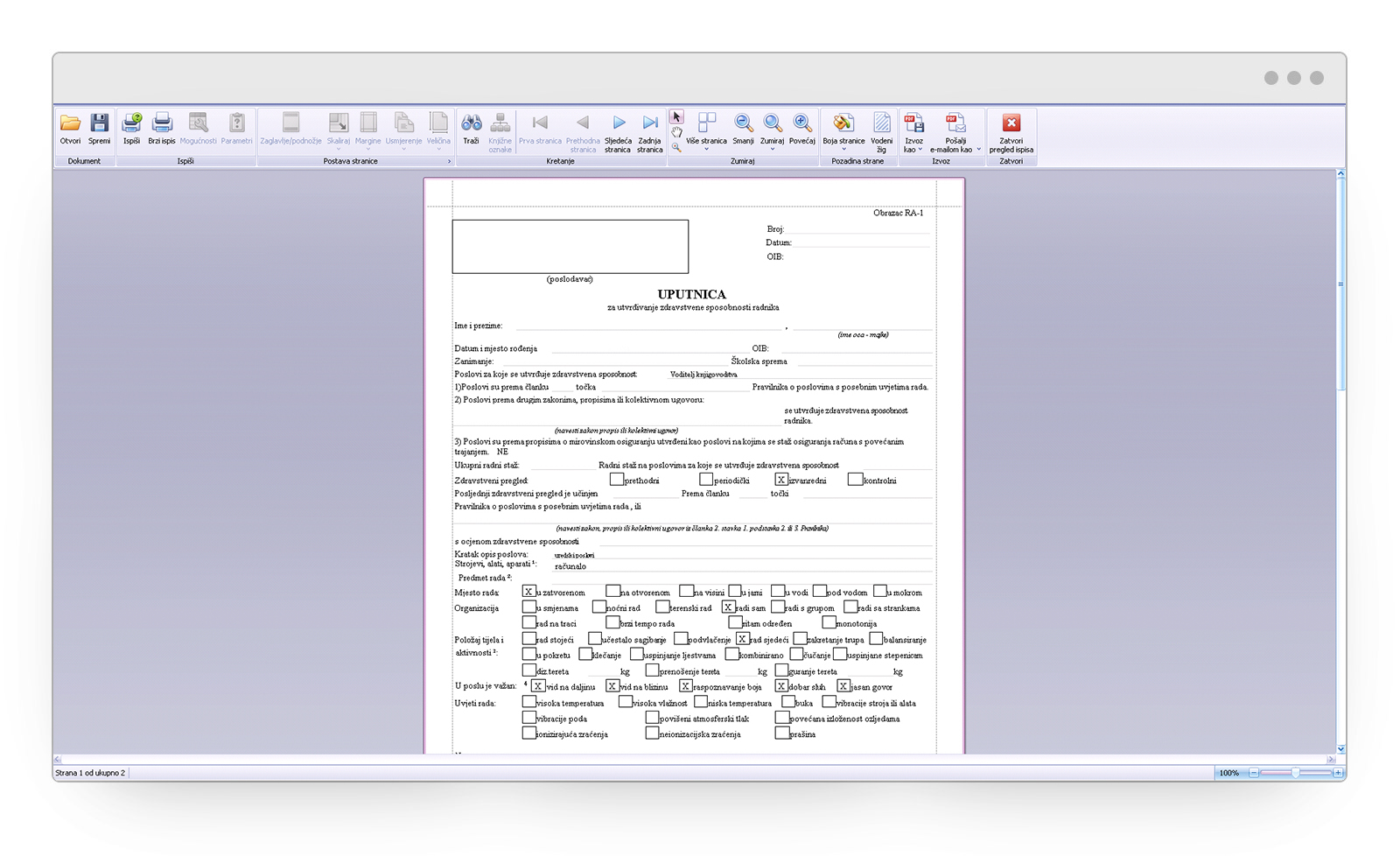The image size is (1400, 856).
Task: Click the Izvoz kao PDF icon
Action: pos(913,123)
